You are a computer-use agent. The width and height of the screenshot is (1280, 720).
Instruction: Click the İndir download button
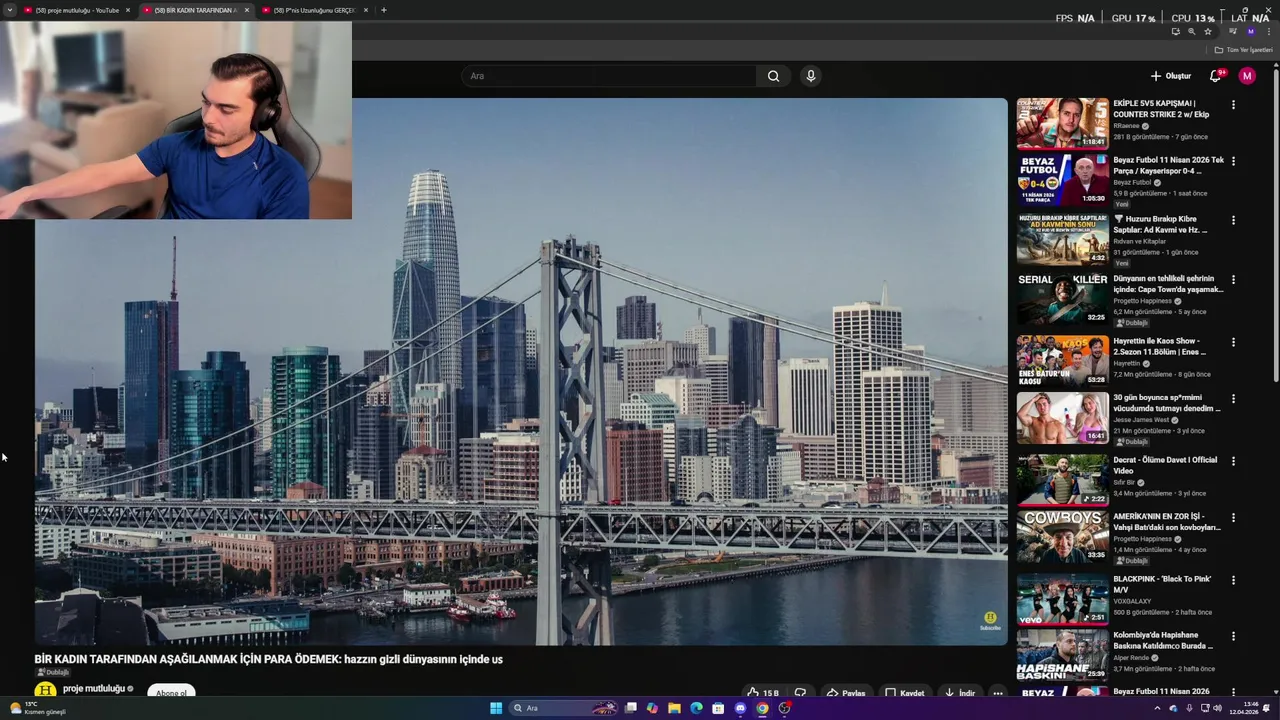tap(960, 692)
